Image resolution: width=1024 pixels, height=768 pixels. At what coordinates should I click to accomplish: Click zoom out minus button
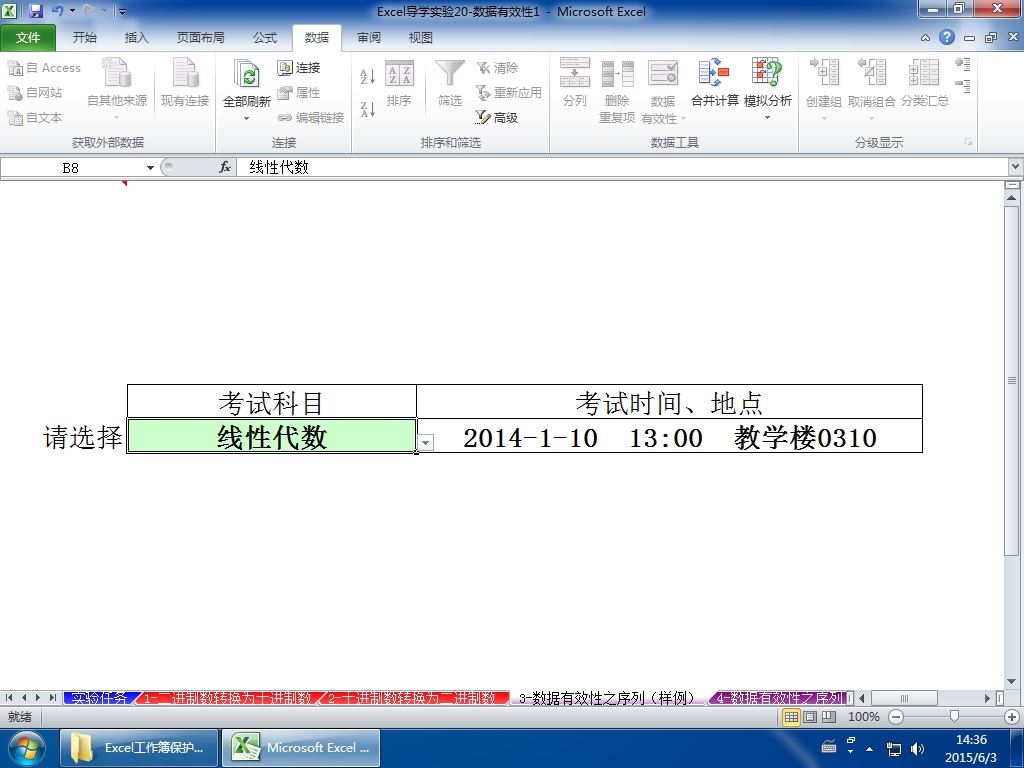(896, 717)
